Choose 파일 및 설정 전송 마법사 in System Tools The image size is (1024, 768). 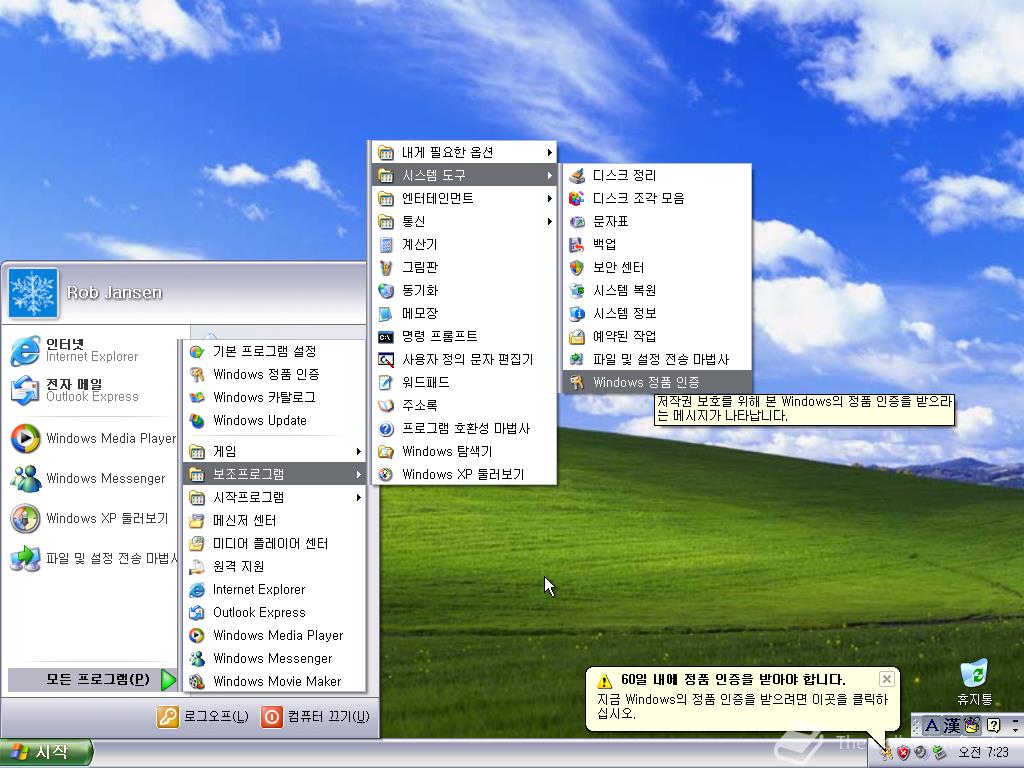[x=657, y=359]
